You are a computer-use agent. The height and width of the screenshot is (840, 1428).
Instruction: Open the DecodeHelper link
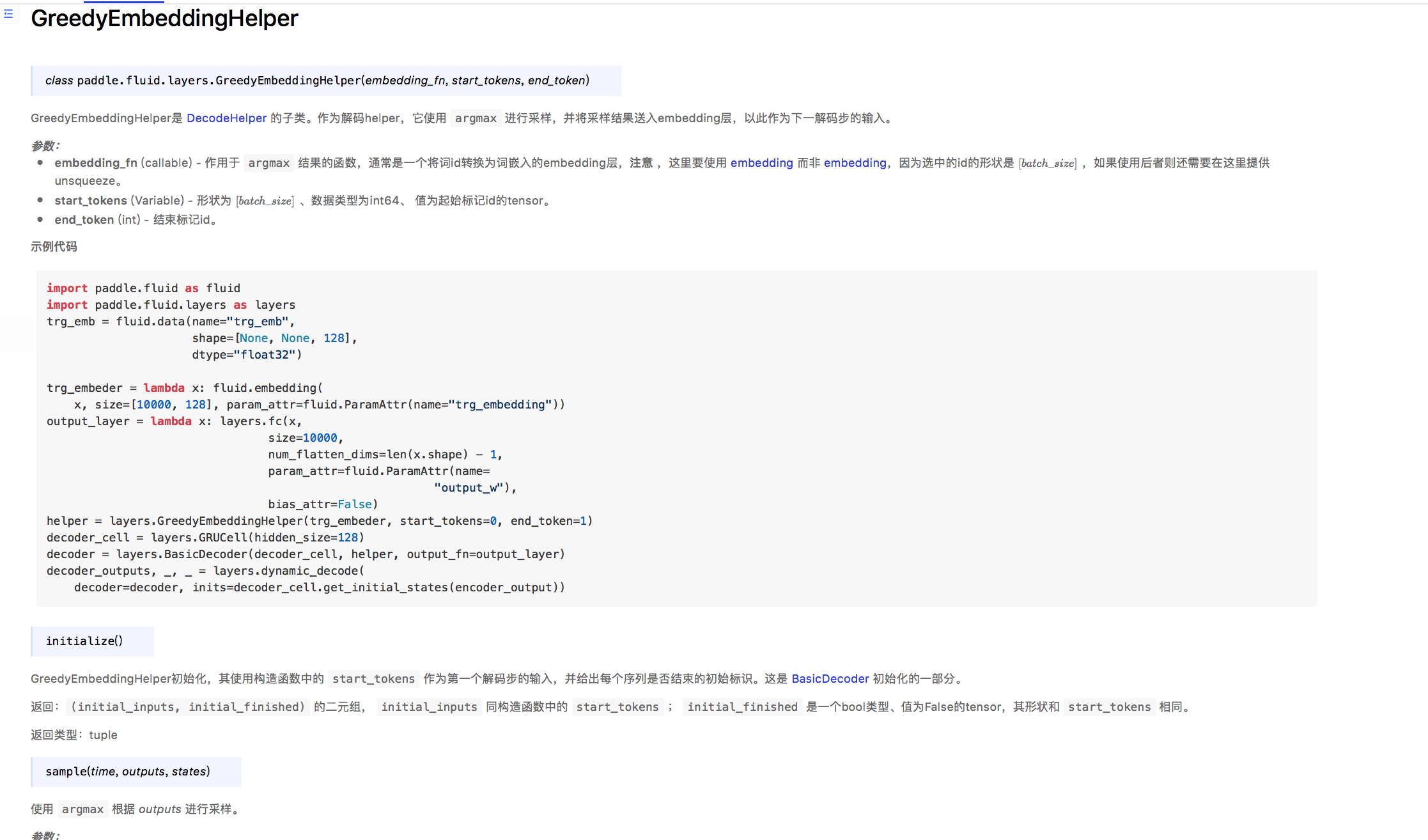pyautogui.click(x=226, y=118)
